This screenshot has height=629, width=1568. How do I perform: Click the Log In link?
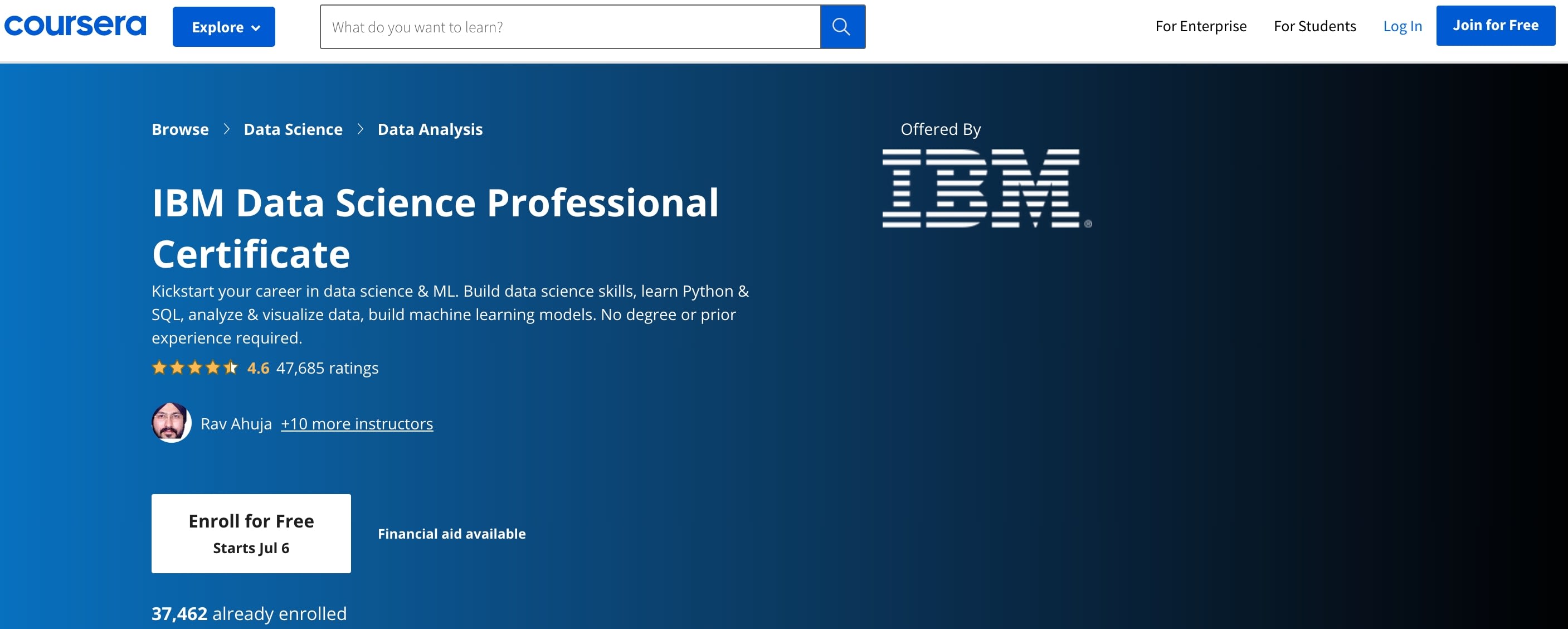pos(1402,26)
